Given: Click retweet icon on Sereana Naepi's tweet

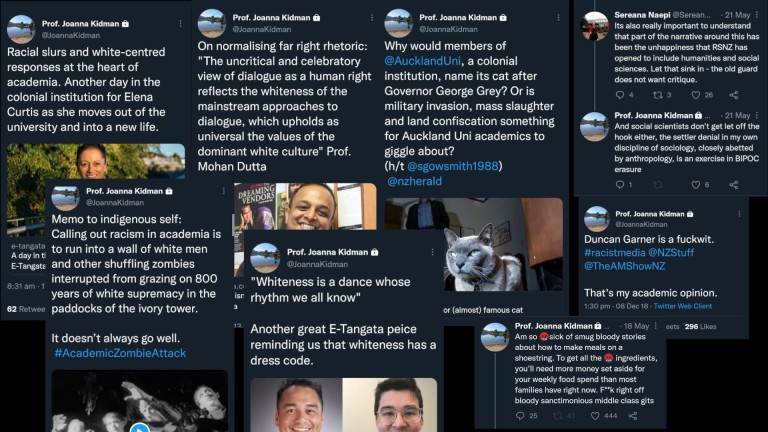Looking at the screenshot, I should coord(658,95).
